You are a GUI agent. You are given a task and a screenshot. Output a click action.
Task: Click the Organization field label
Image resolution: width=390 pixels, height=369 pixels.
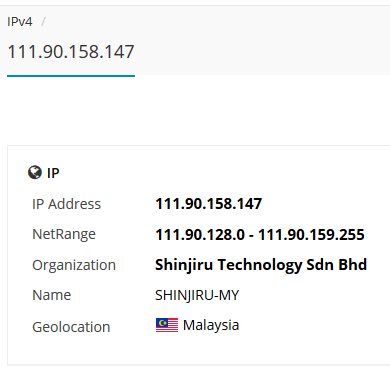[x=74, y=265]
